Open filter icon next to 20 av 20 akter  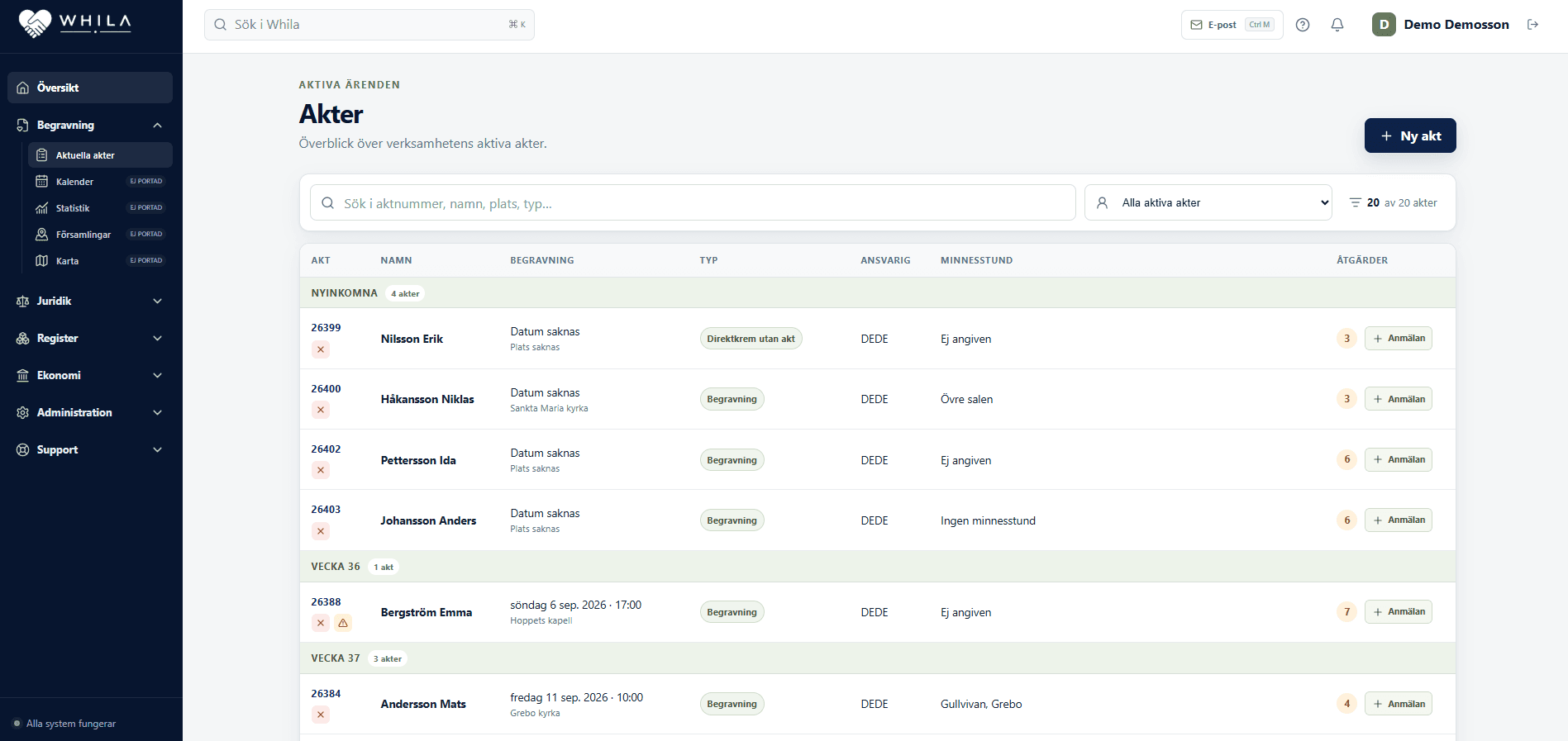(x=1355, y=202)
